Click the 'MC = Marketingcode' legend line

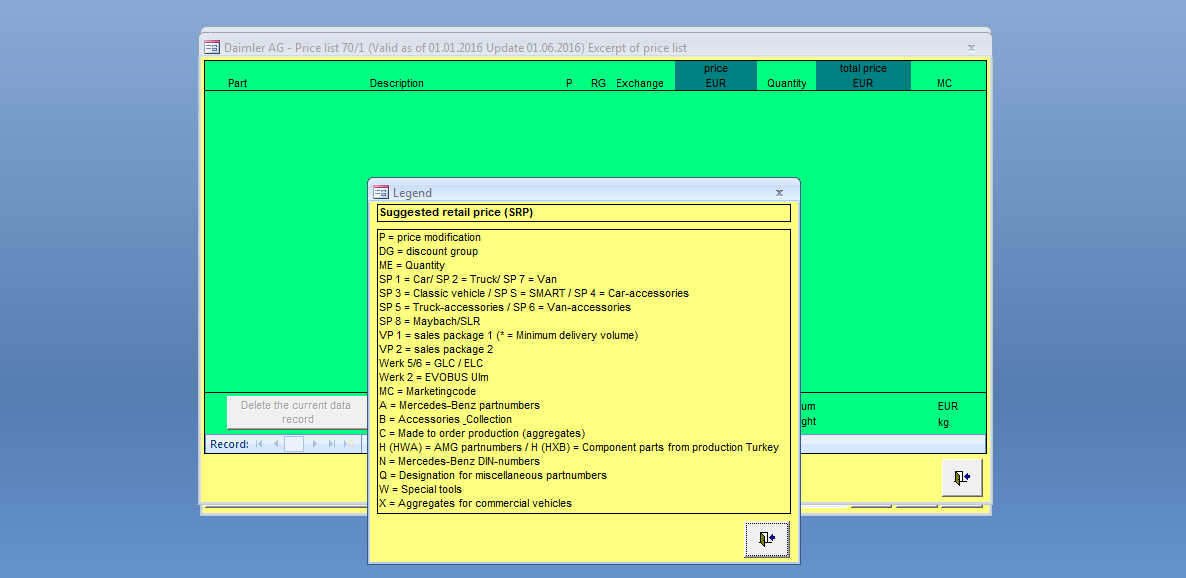[x=427, y=391]
